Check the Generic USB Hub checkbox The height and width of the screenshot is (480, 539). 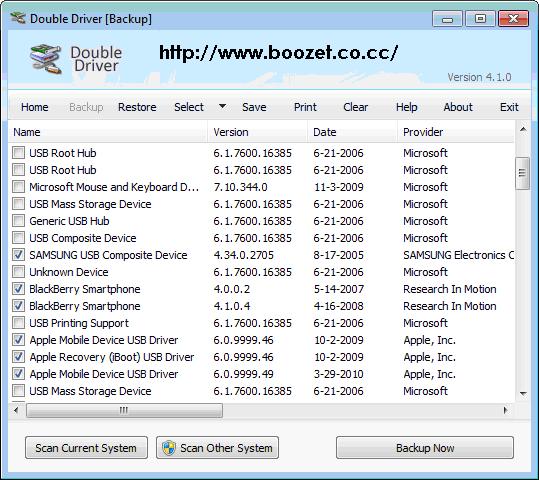[19, 220]
